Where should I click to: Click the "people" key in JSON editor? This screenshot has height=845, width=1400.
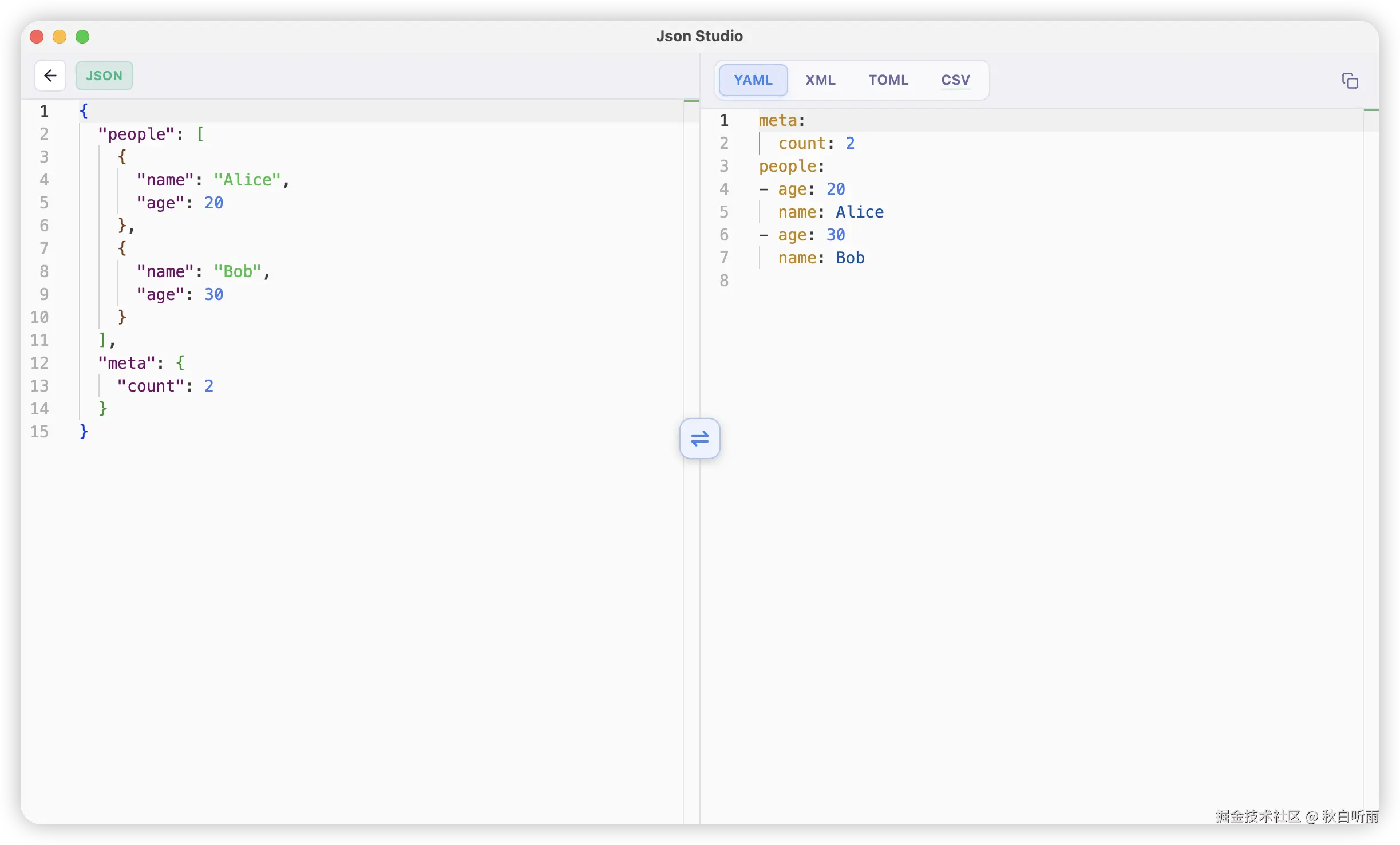coord(136,134)
